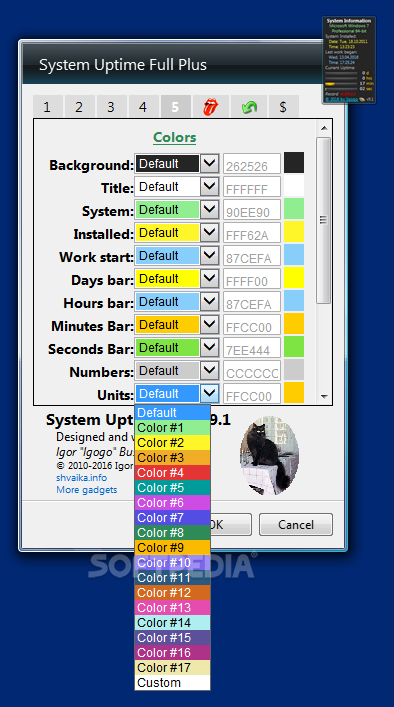Click the Installed yellow swatch

pyautogui.click(x=294, y=231)
